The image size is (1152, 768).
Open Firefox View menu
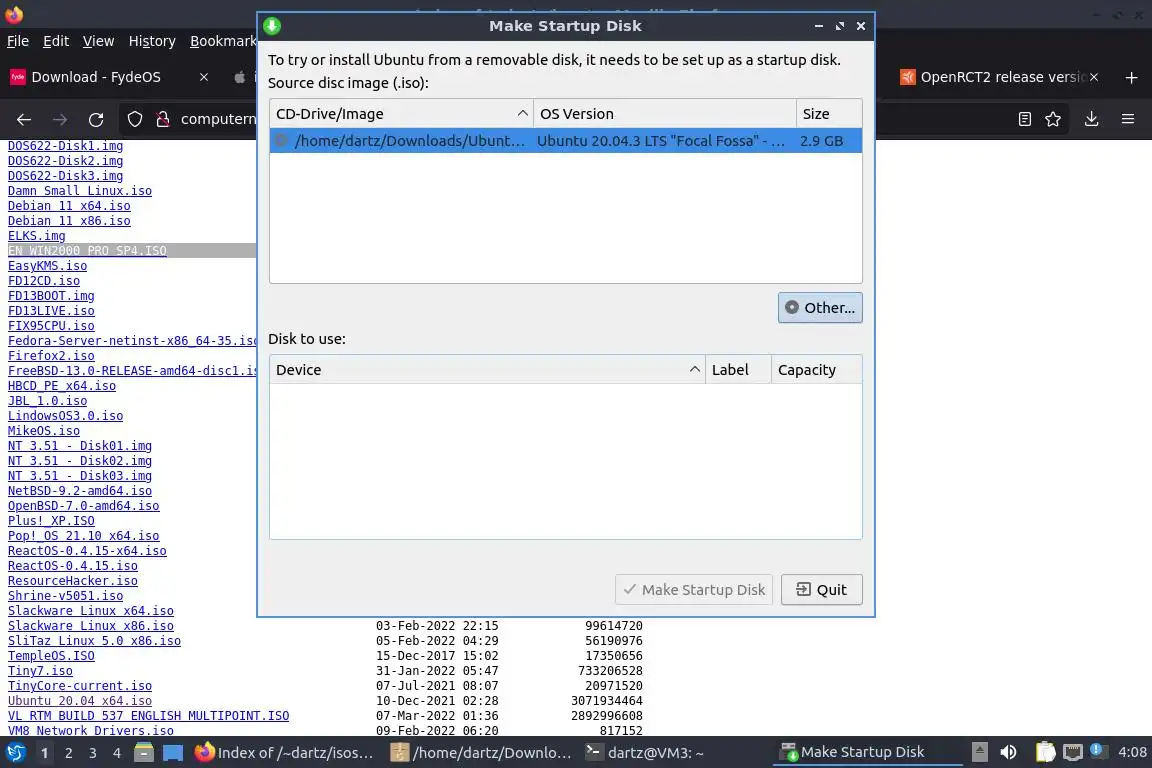98,41
